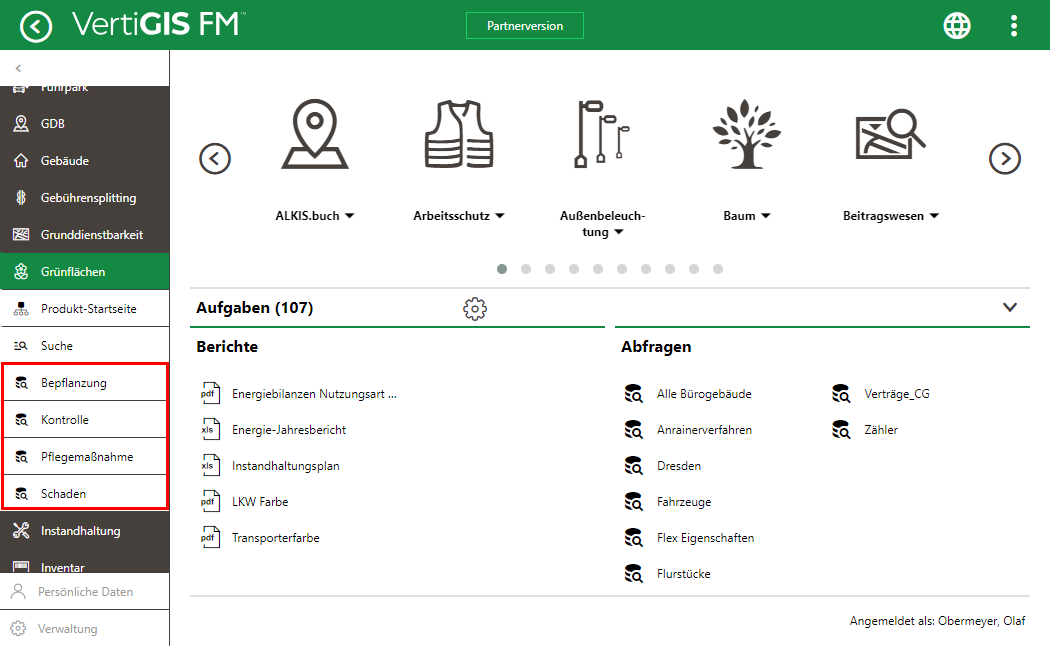
Task: Open Bepflanzung in the sidebar
Action: 73,383
